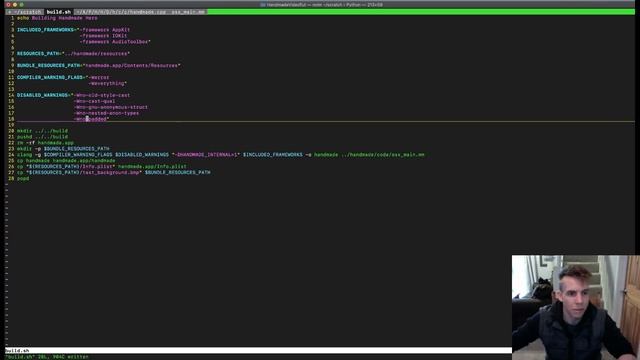Screen dimensions: 640x360
Task: Click the '-Wno-padded' flag on line 18
Action: click(x=90, y=119)
